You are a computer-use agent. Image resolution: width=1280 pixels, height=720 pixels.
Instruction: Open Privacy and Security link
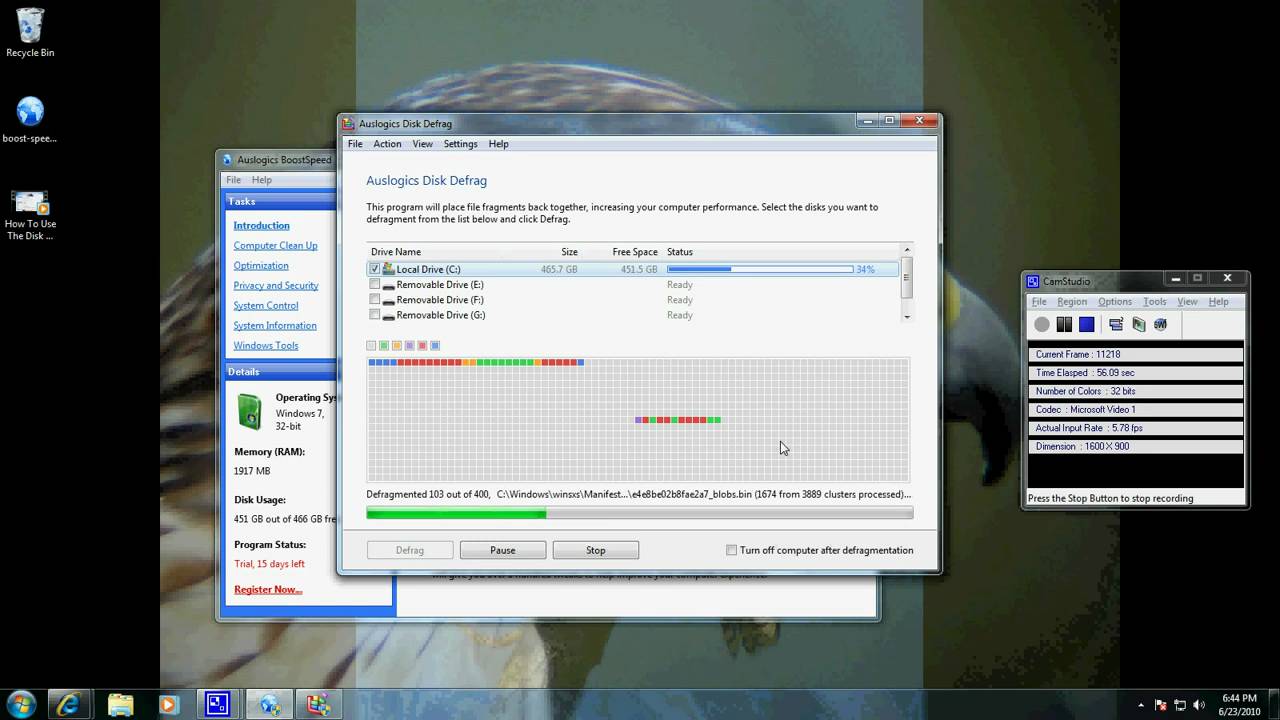276,286
